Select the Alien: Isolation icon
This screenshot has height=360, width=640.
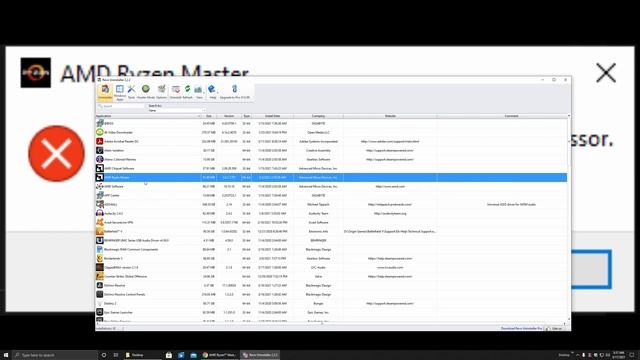tap(100, 150)
